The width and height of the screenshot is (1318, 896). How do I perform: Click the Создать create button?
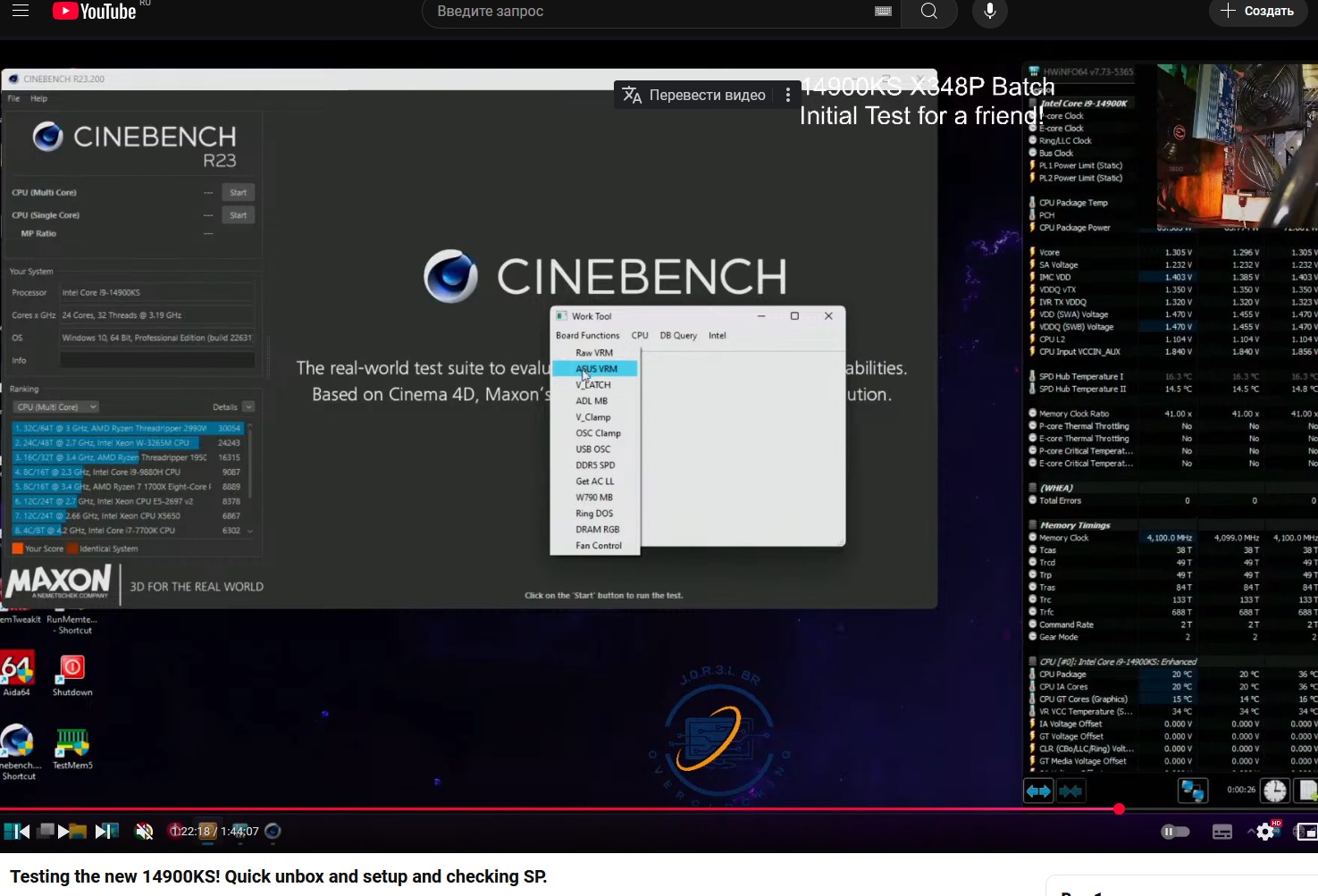tap(1257, 12)
